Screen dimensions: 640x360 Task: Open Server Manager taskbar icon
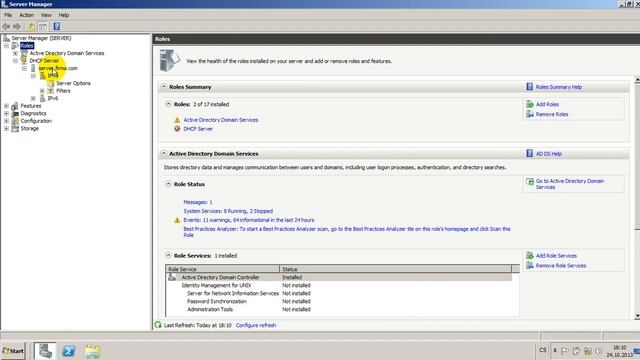[45, 351]
